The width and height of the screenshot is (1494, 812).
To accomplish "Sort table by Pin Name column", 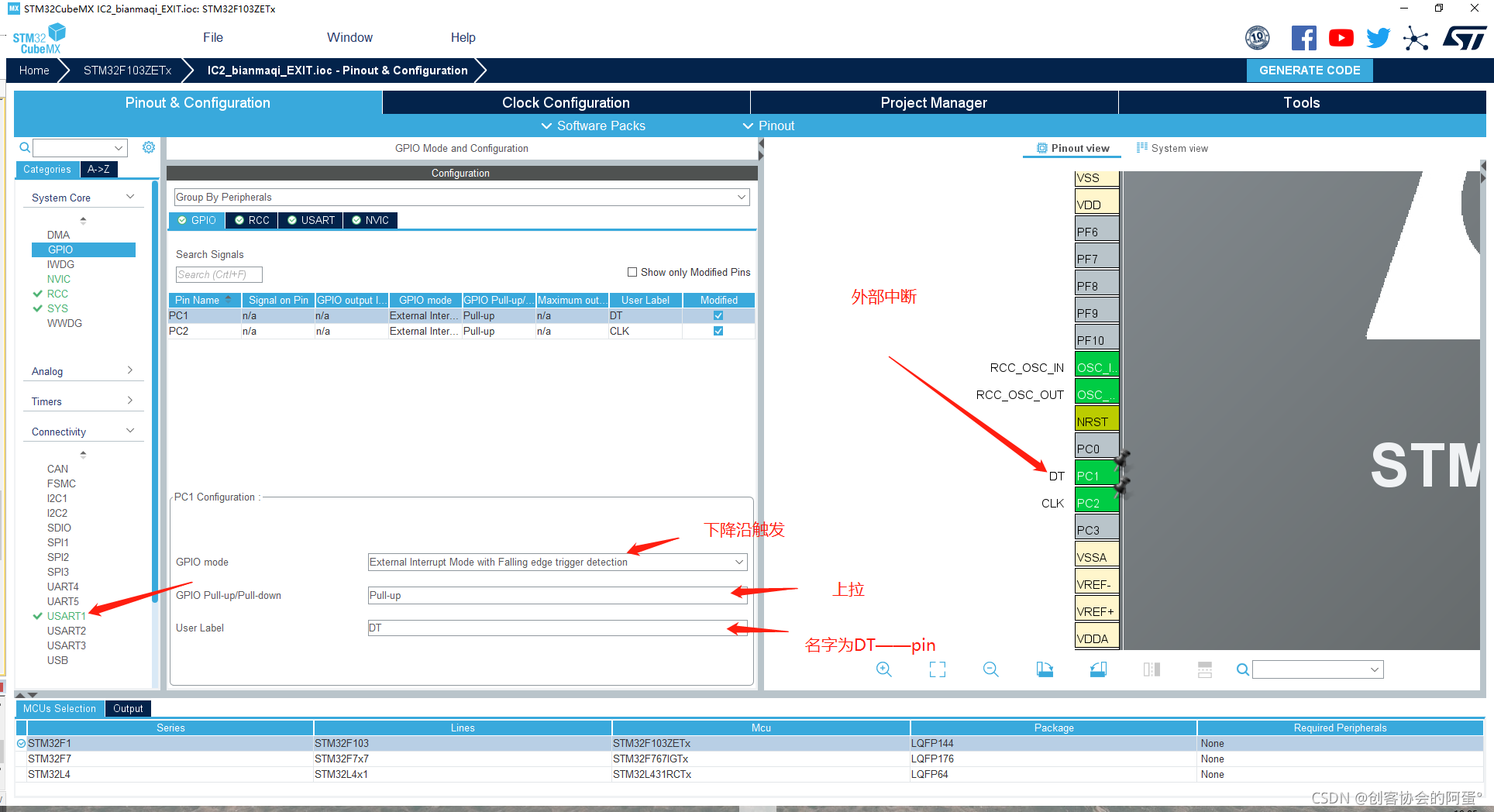I will [204, 300].
